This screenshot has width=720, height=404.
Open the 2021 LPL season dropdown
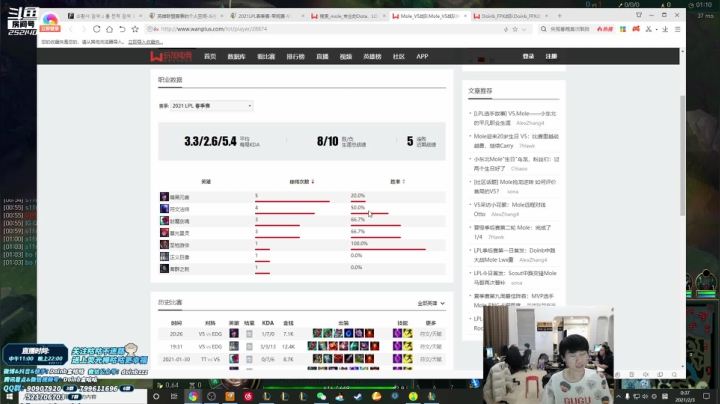(211, 106)
